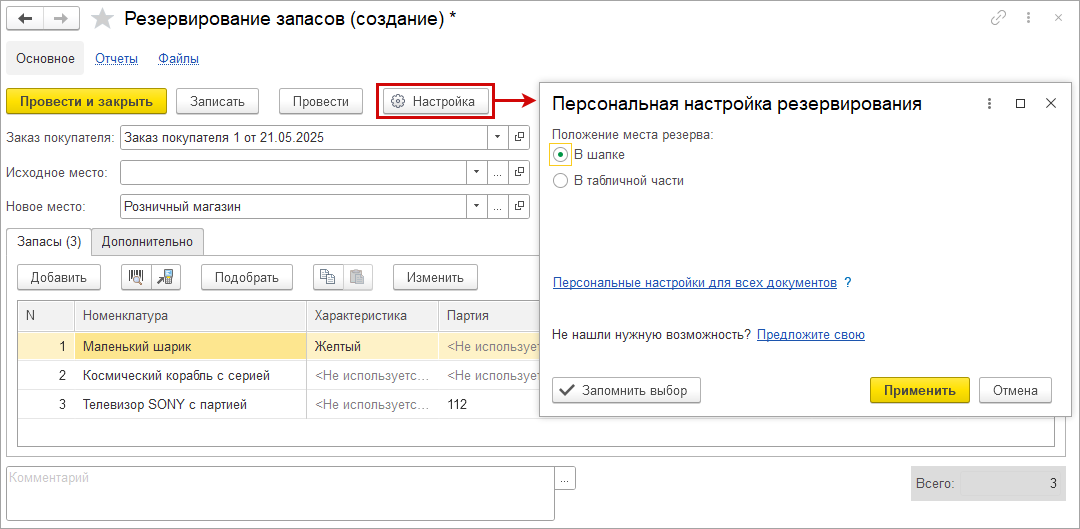Open the Отчеты section

point(116,58)
